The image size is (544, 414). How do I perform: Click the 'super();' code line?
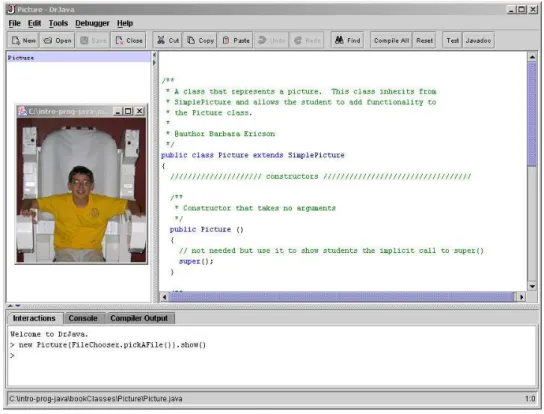(196, 261)
